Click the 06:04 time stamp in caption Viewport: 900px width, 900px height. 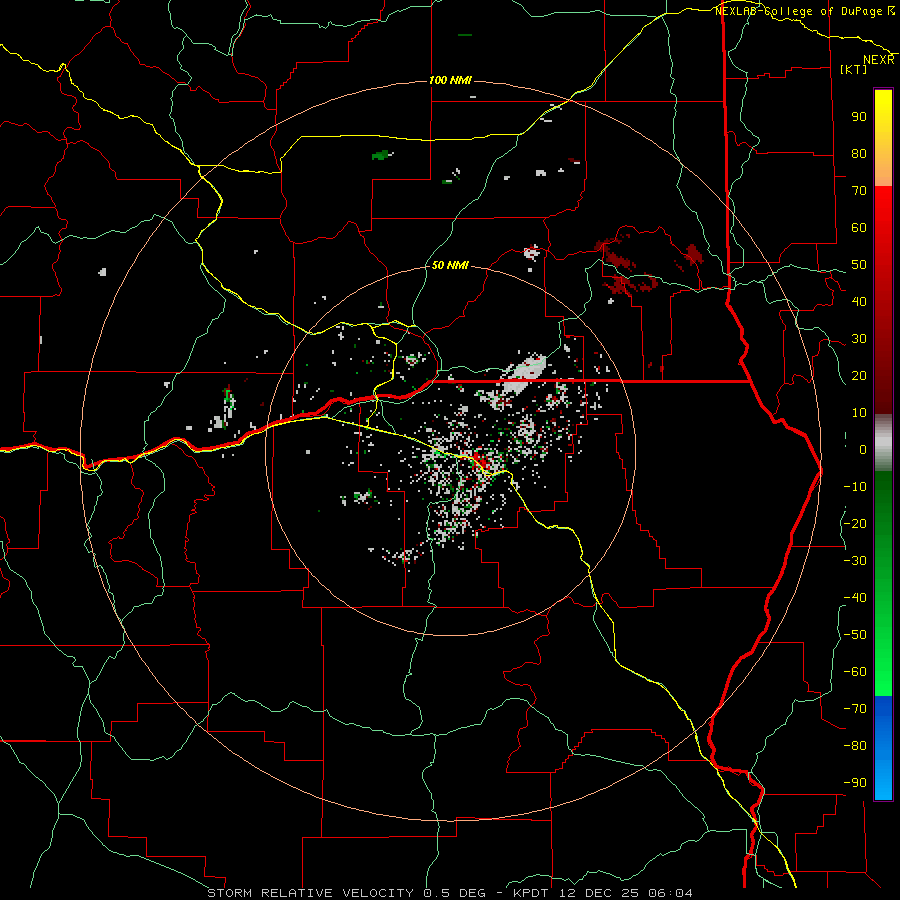point(670,893)
